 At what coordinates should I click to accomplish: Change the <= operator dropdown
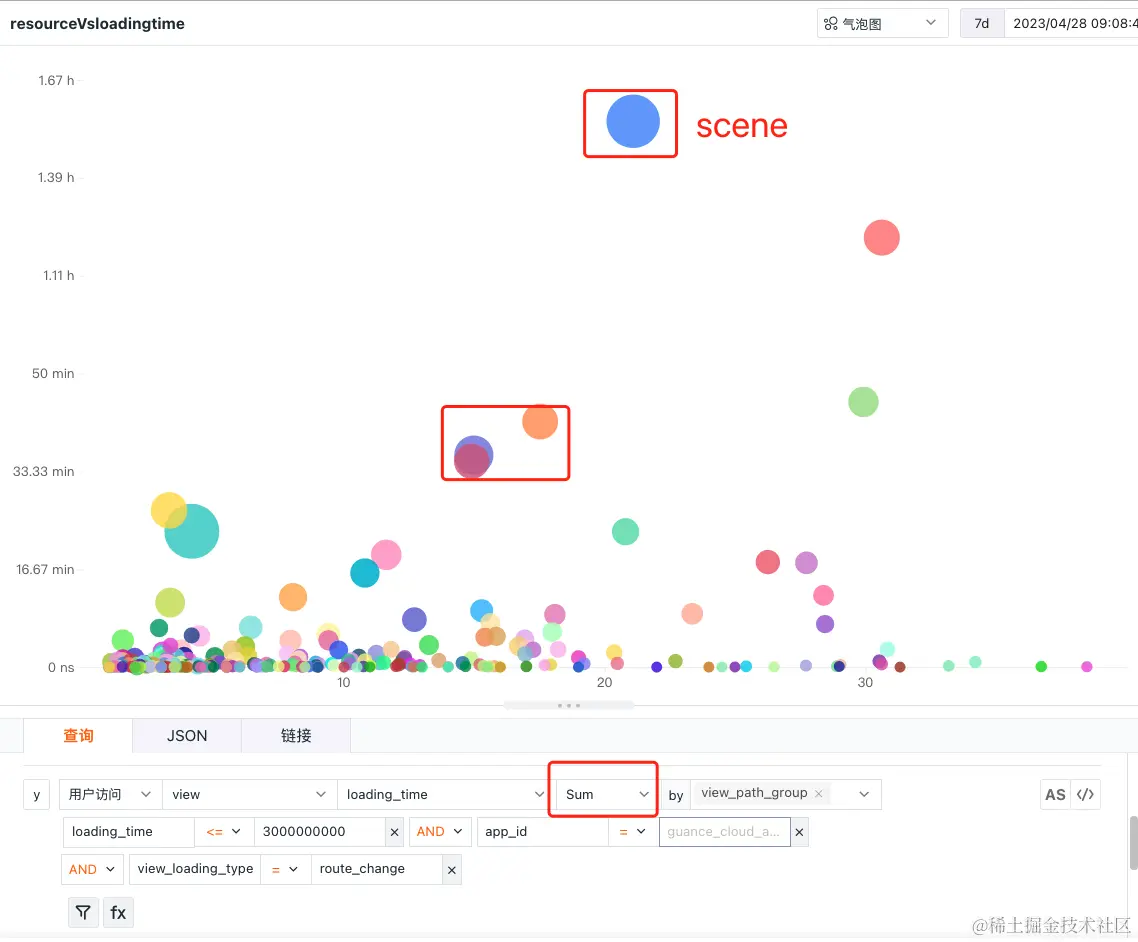224,832
